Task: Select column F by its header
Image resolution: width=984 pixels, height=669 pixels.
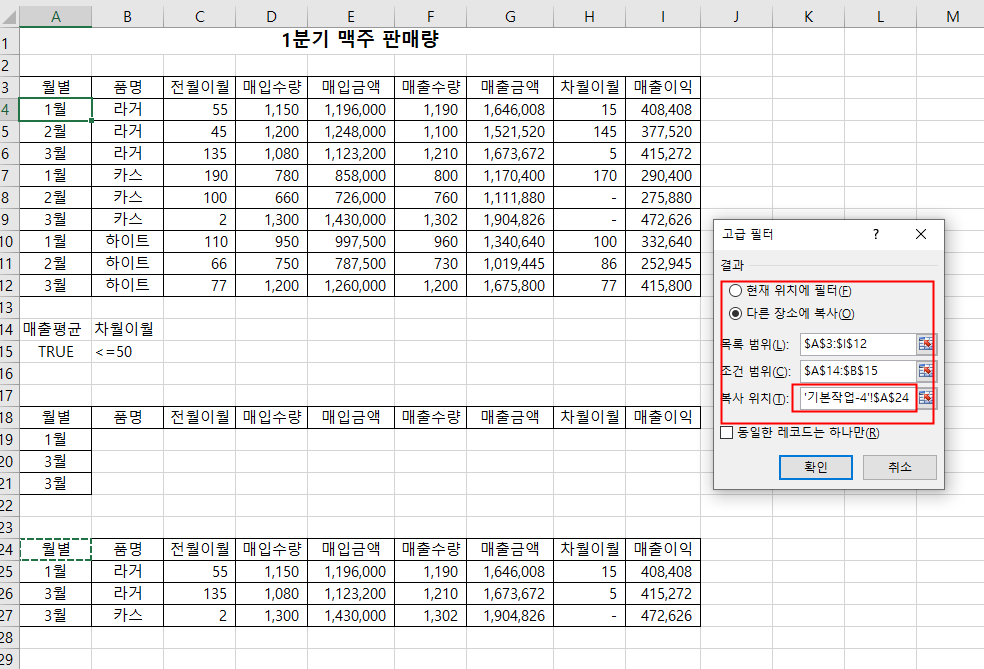Action: tap(430, 17)
